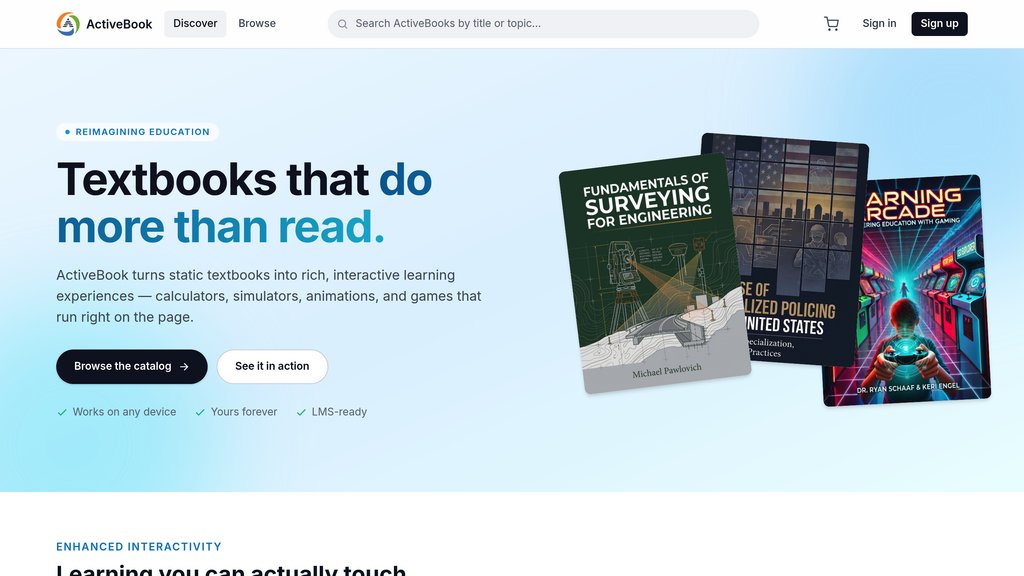Open the shopping cart
The image size is (1024, 576).
(831, 24)
